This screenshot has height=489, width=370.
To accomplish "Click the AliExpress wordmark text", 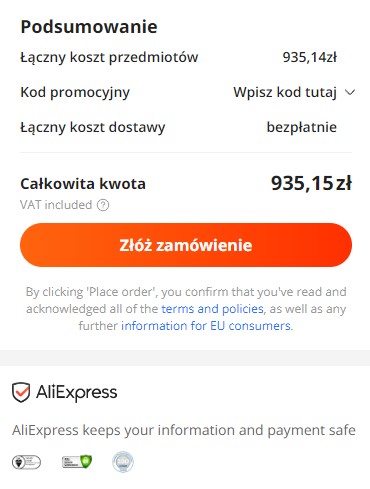I will coord(77,392).
